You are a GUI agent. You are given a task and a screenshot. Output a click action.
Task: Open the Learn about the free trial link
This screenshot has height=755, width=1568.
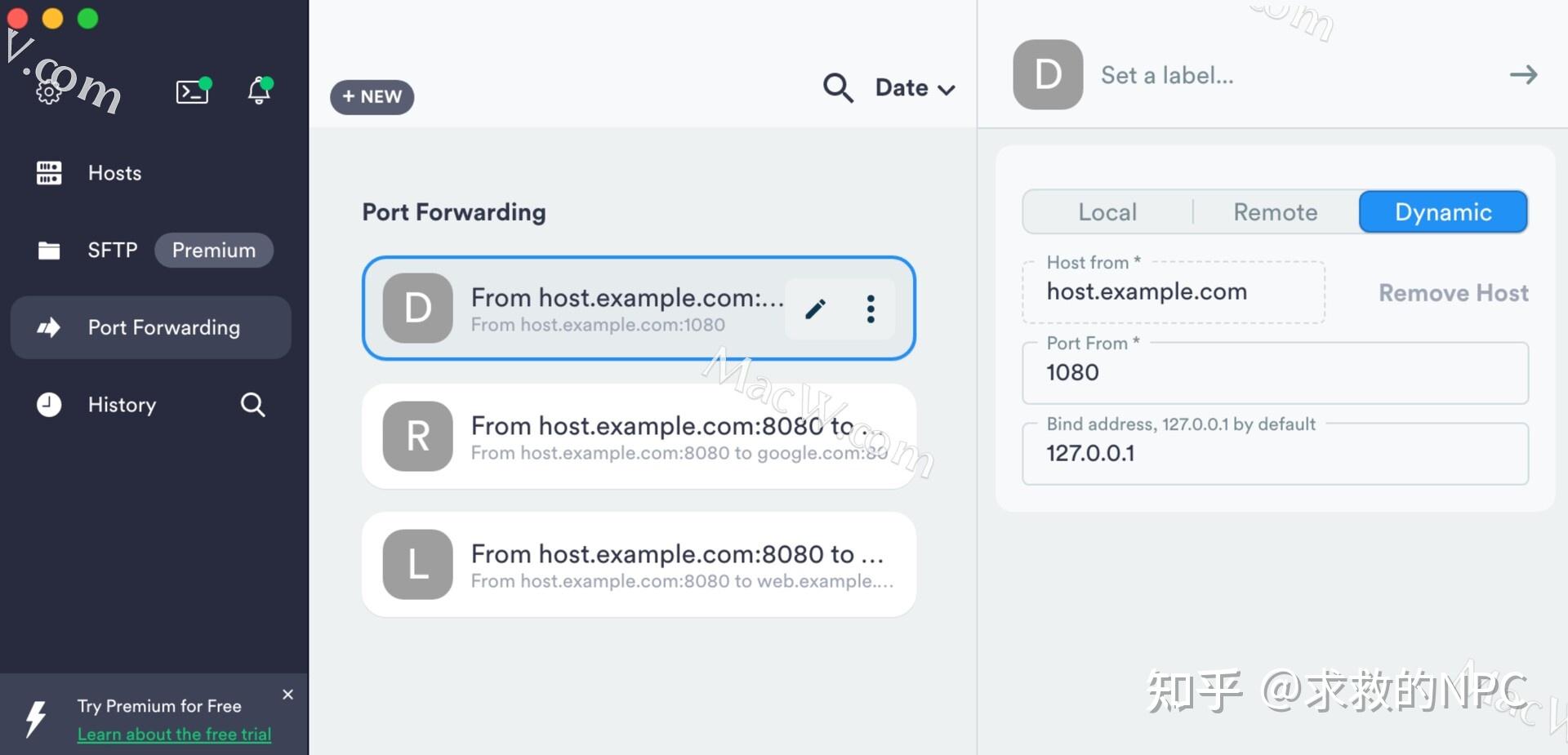[x=173, y=734]
